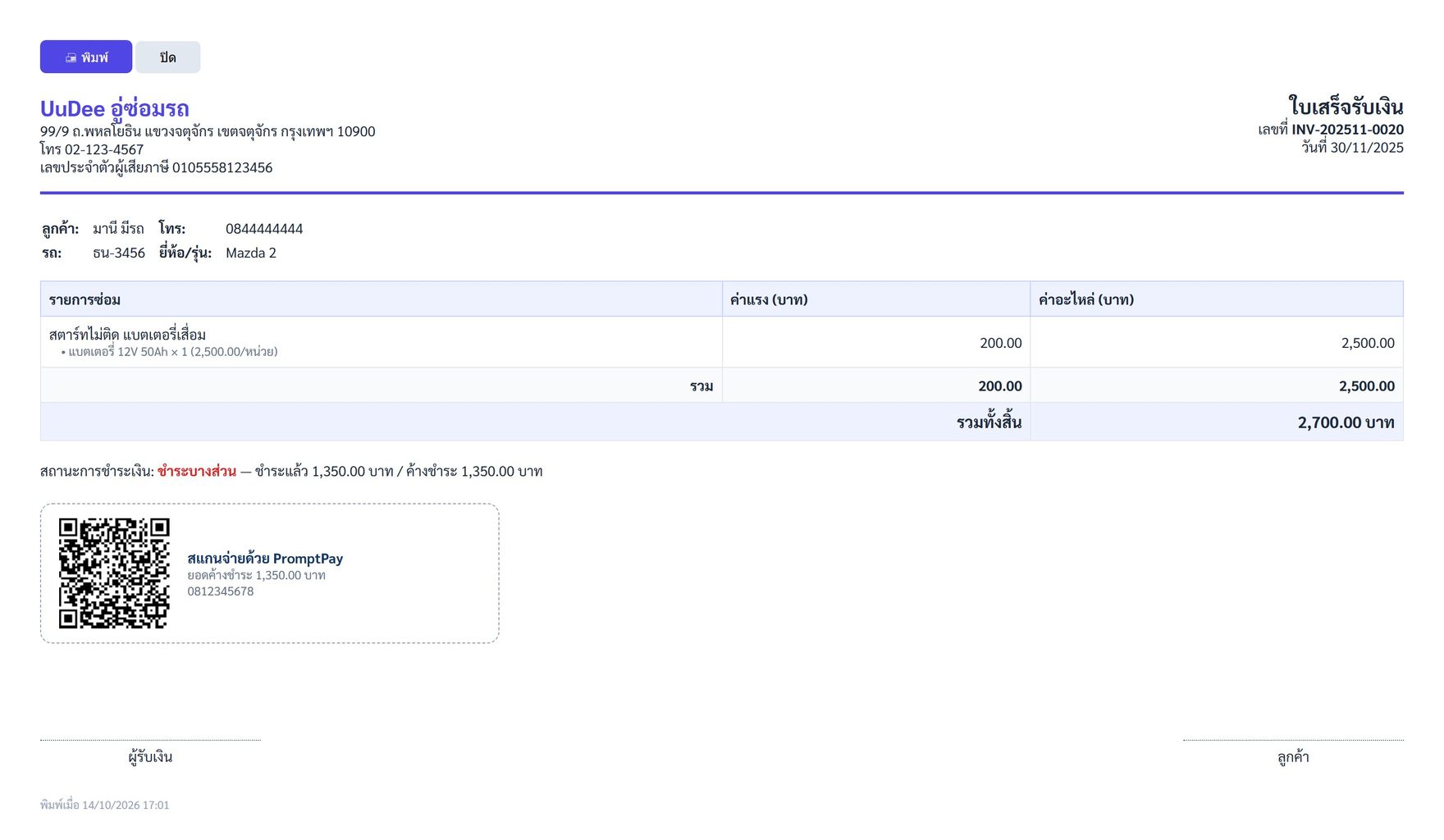Click the date วันที่ 30/11/2025

click(x=1352, y=148)
